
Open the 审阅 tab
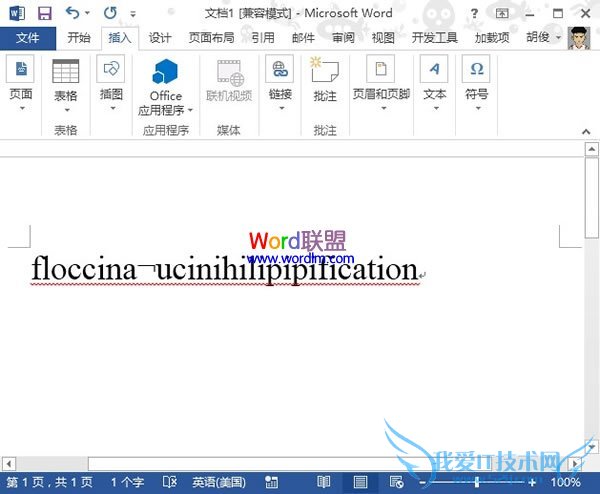point(343,38)
